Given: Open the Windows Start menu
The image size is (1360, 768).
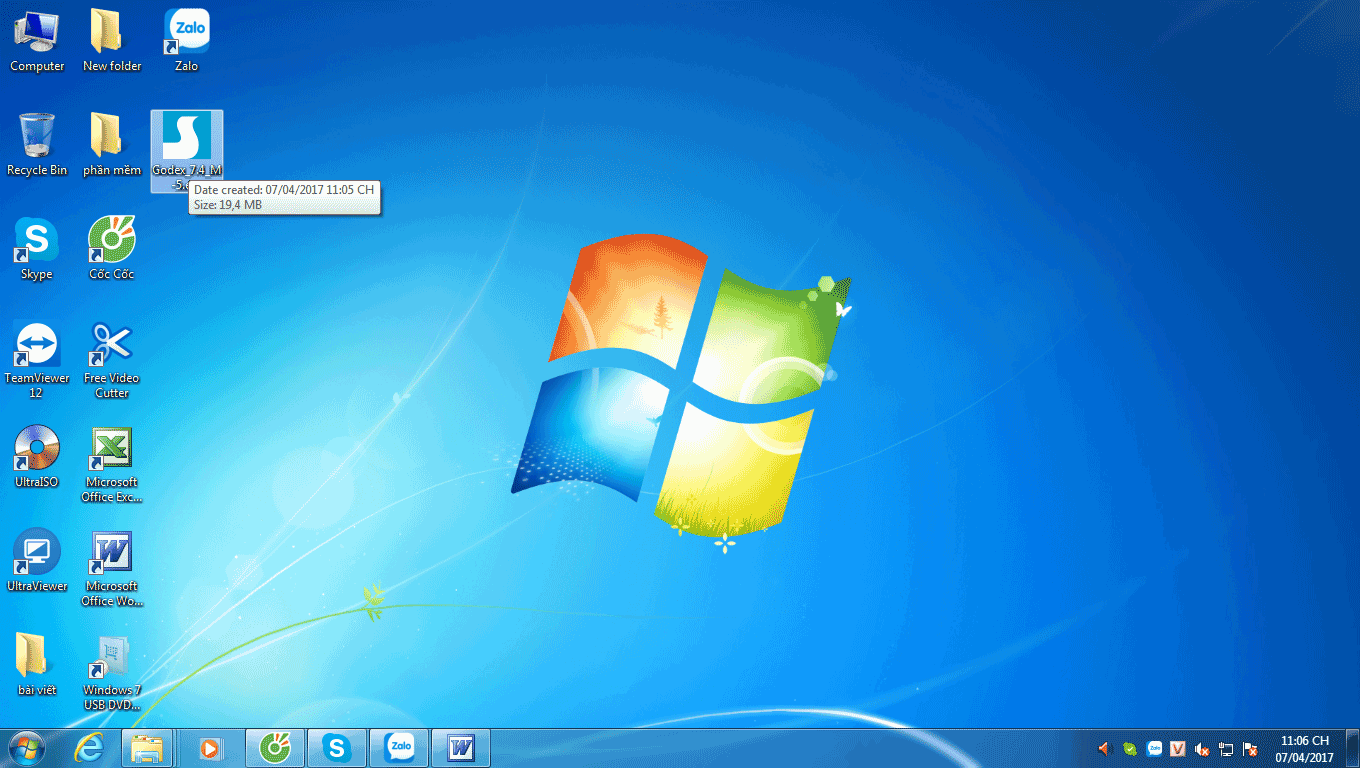Looking at the screenshot, I should point(27,748).
